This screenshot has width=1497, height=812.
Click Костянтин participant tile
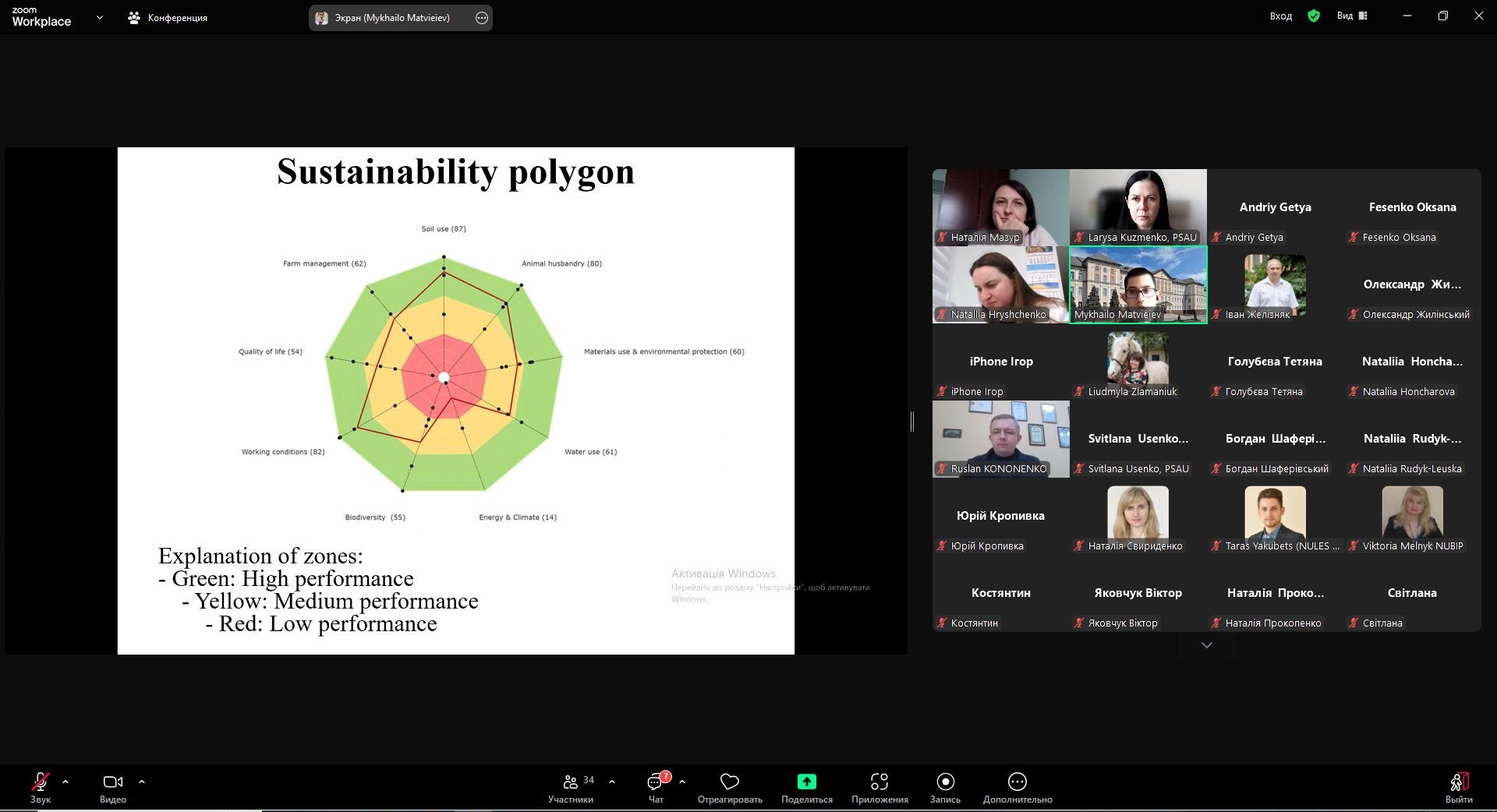(1001, 593)
